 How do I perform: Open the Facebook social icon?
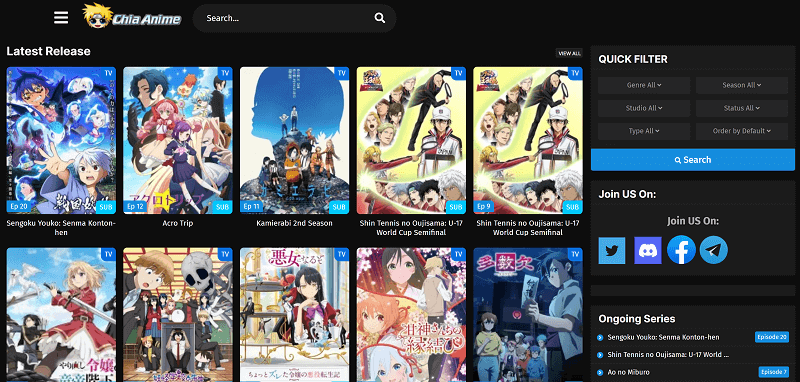681,250
